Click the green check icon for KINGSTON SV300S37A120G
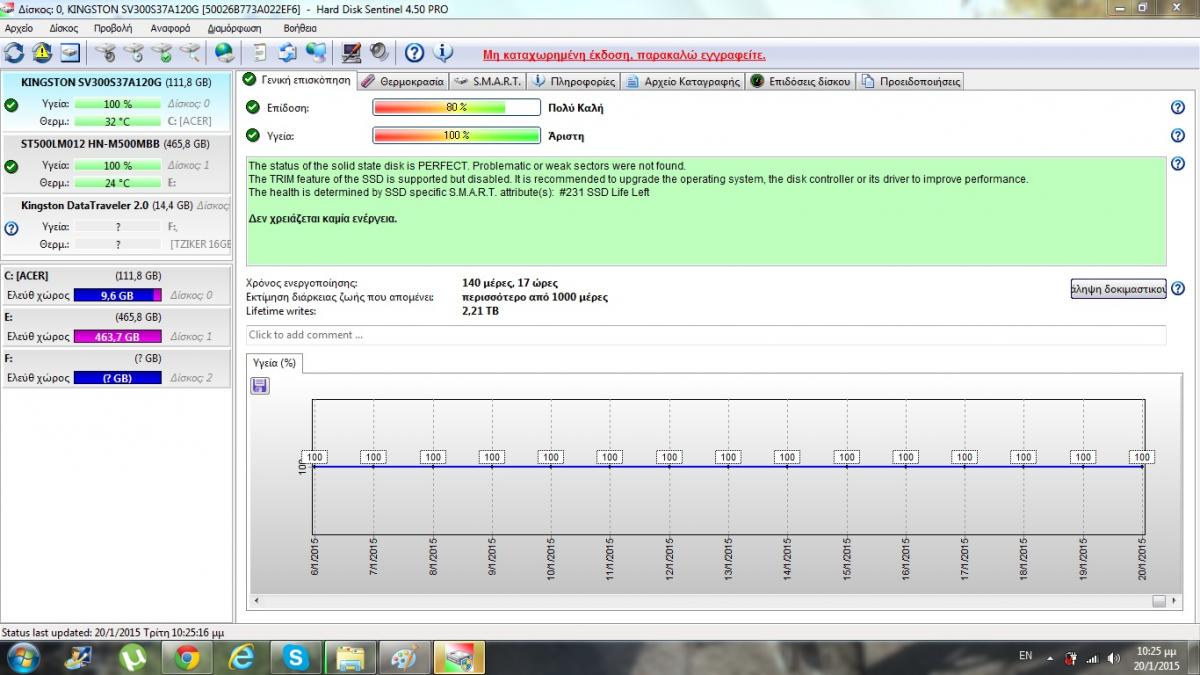Image resolution: width=1200 pixels, height=675 pixels. point(11,105)
